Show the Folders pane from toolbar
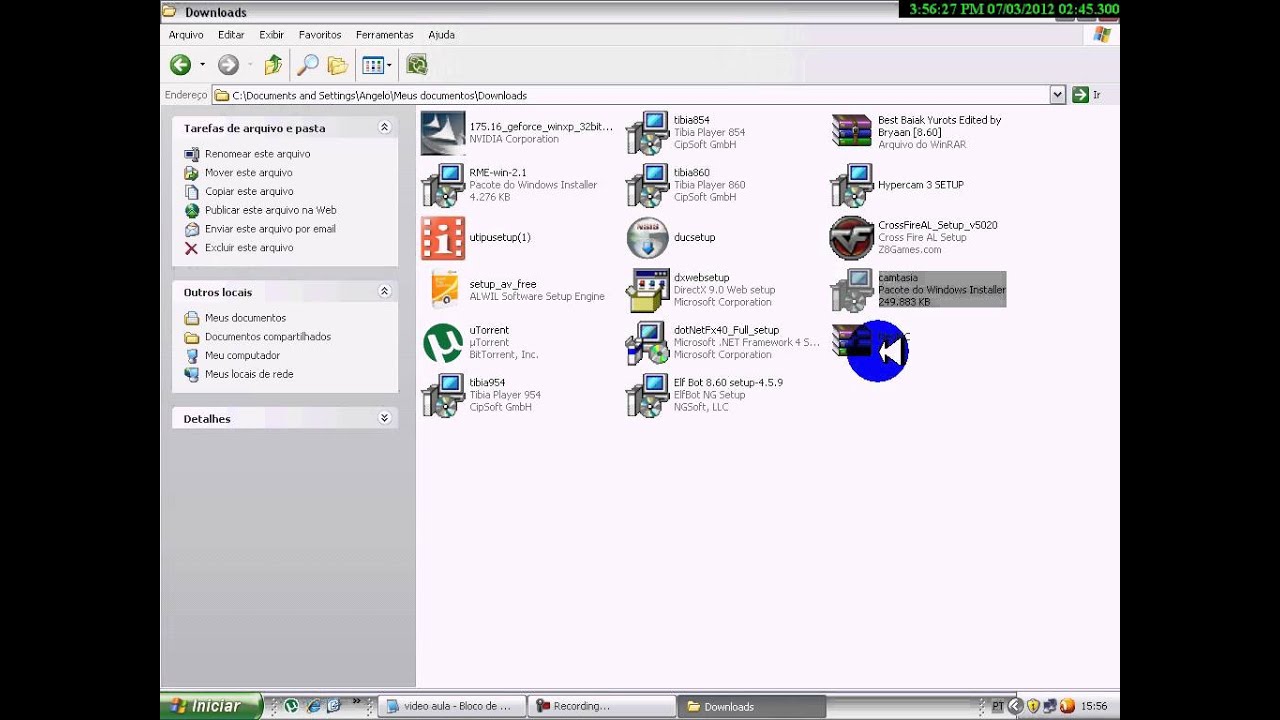The width and height of the screenshot is (1280, 720). [x=338, y=65]
